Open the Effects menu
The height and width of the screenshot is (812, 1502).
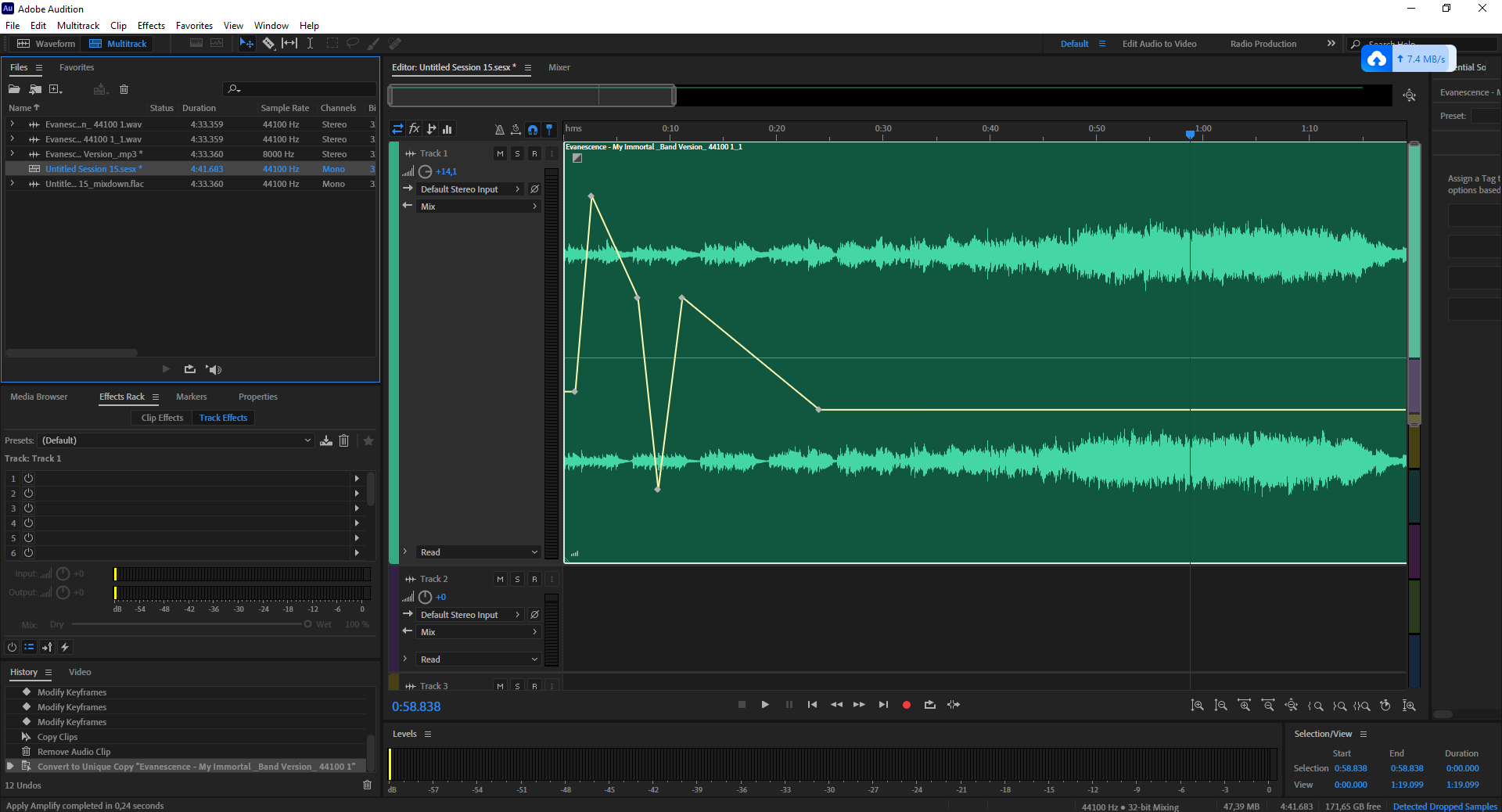[151, 26]
